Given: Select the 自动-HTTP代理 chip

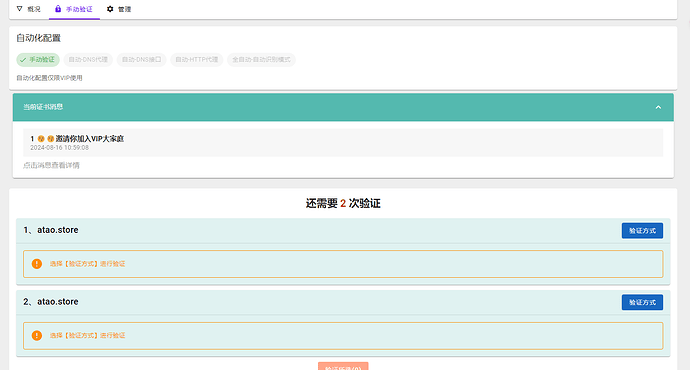Looking at the screenshot, I should (196, 59).
